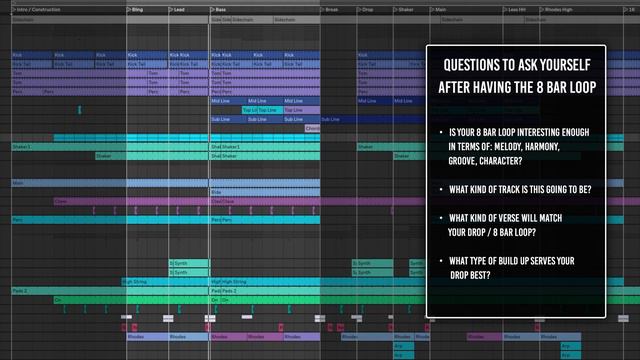The height and width of the screenshot is (360, 640).
Task: Select the Pads 2 clip in the Intro
Action: coord(69,291)
